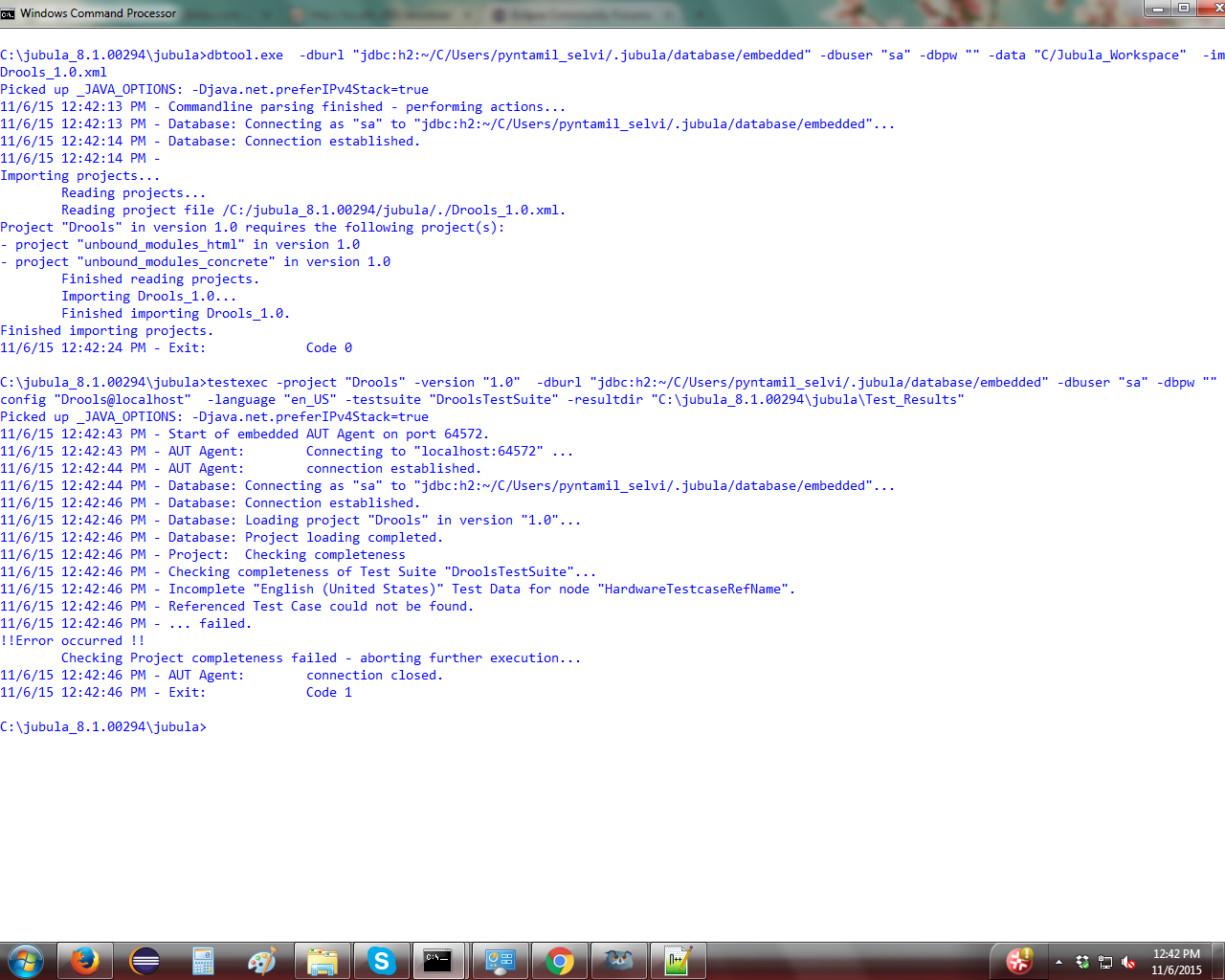Click the 'Windows Command Processor' title text
This screenshot has height=980, width=1225.
(x=99, y=13)
